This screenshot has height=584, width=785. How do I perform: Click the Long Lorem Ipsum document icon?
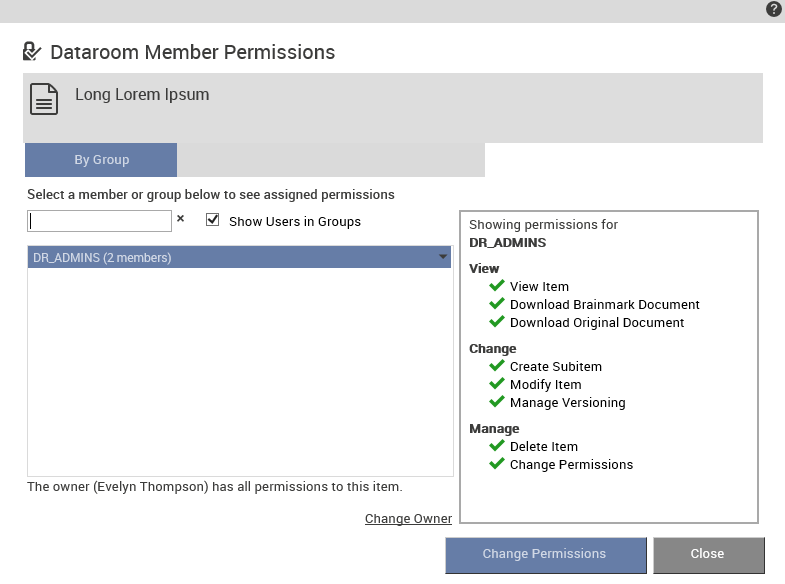[44, 99]
